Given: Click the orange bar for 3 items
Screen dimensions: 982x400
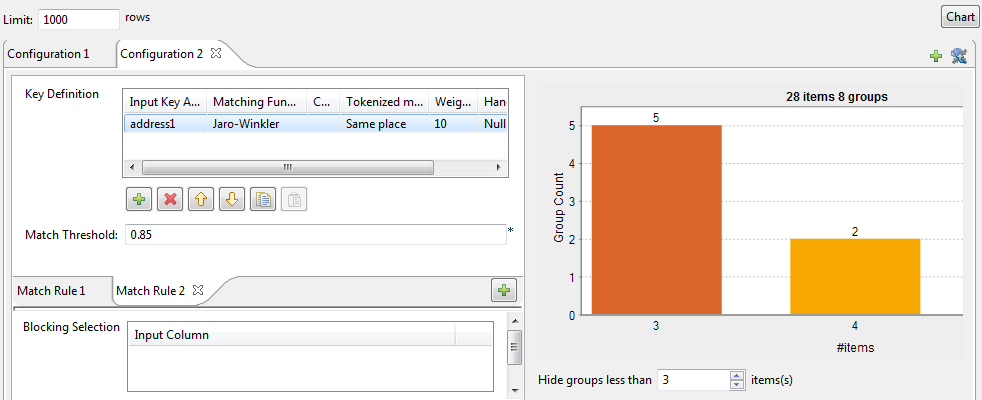Looking at the screenshot, I should 656,219.
